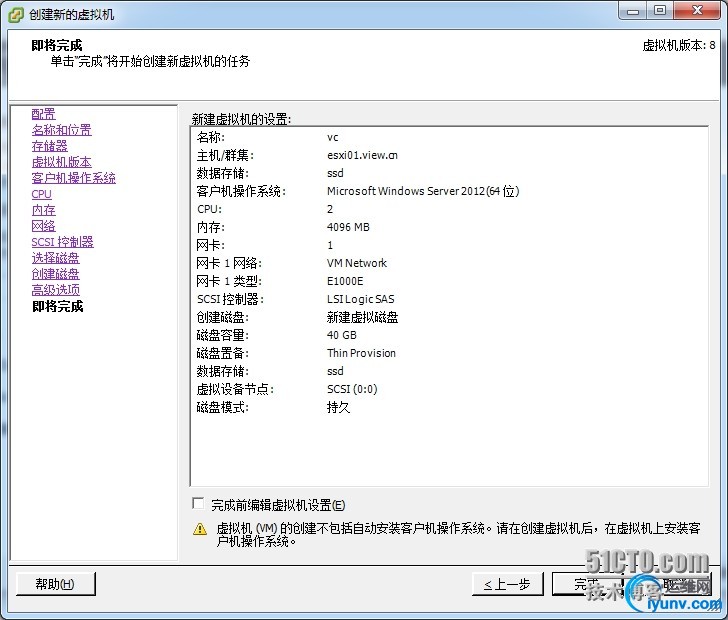This screenshot has width=728, height=620.
Task: Select the 4096 MB memory value
Action: pos(348,227)
